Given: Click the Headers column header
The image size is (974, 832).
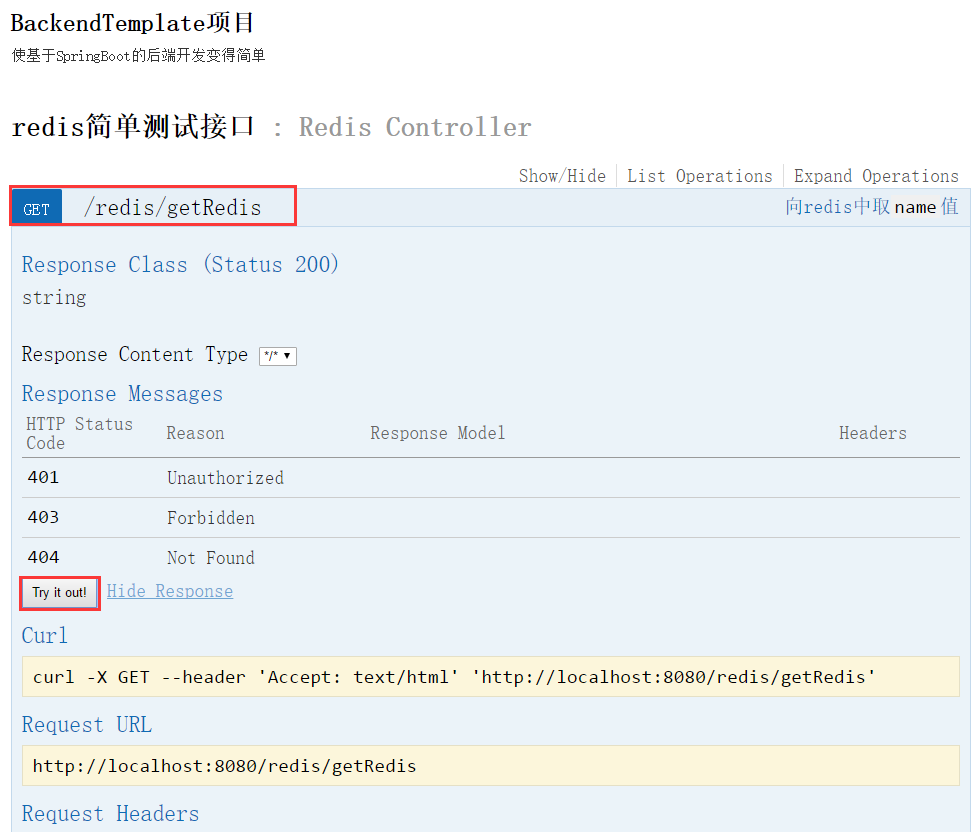Looking at the screenshot, I should coord(873,433).
